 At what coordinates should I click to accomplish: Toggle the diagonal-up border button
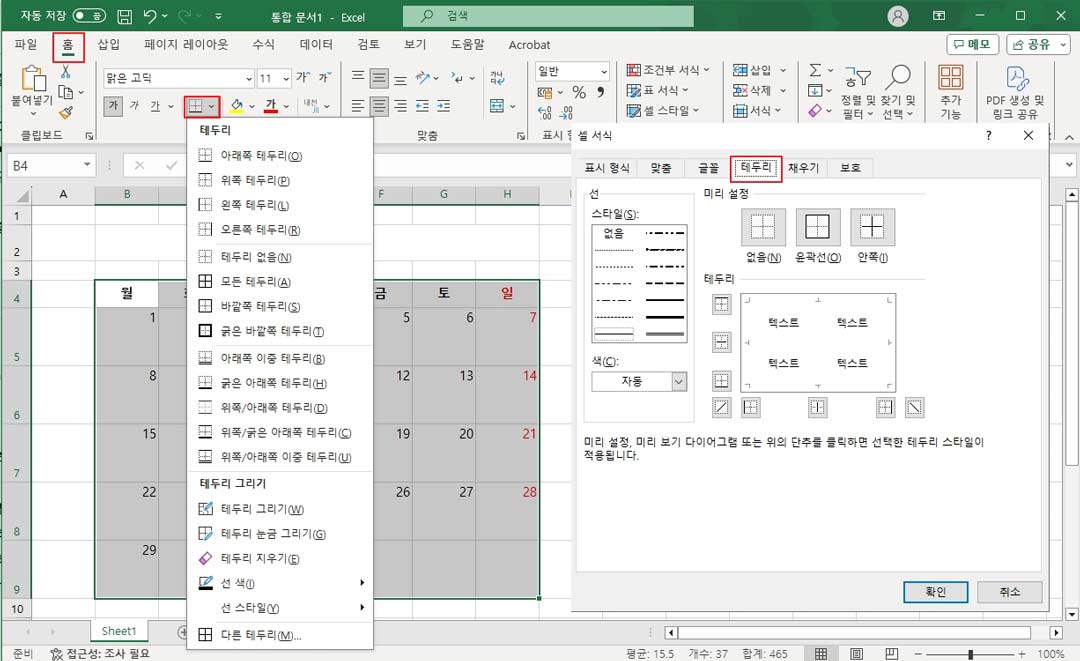point(721,408)
